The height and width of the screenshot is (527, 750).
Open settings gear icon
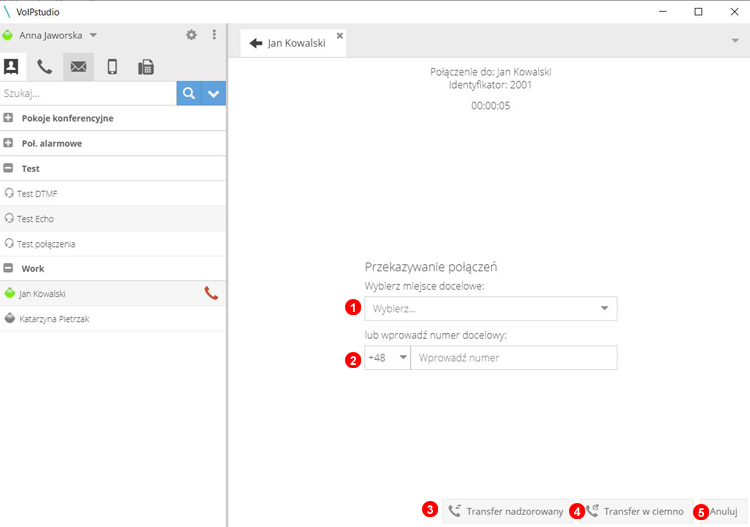tap(191, 34)
